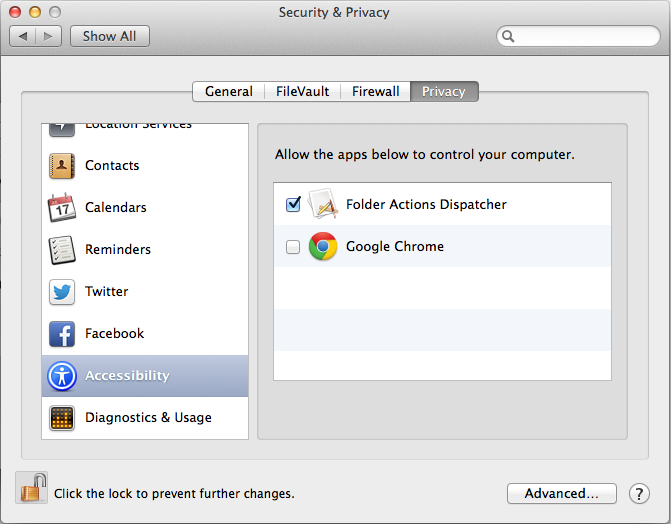The width and height of the screenshot is (671, 524).
Task: Click the Show All button
Action: [109, 36]
